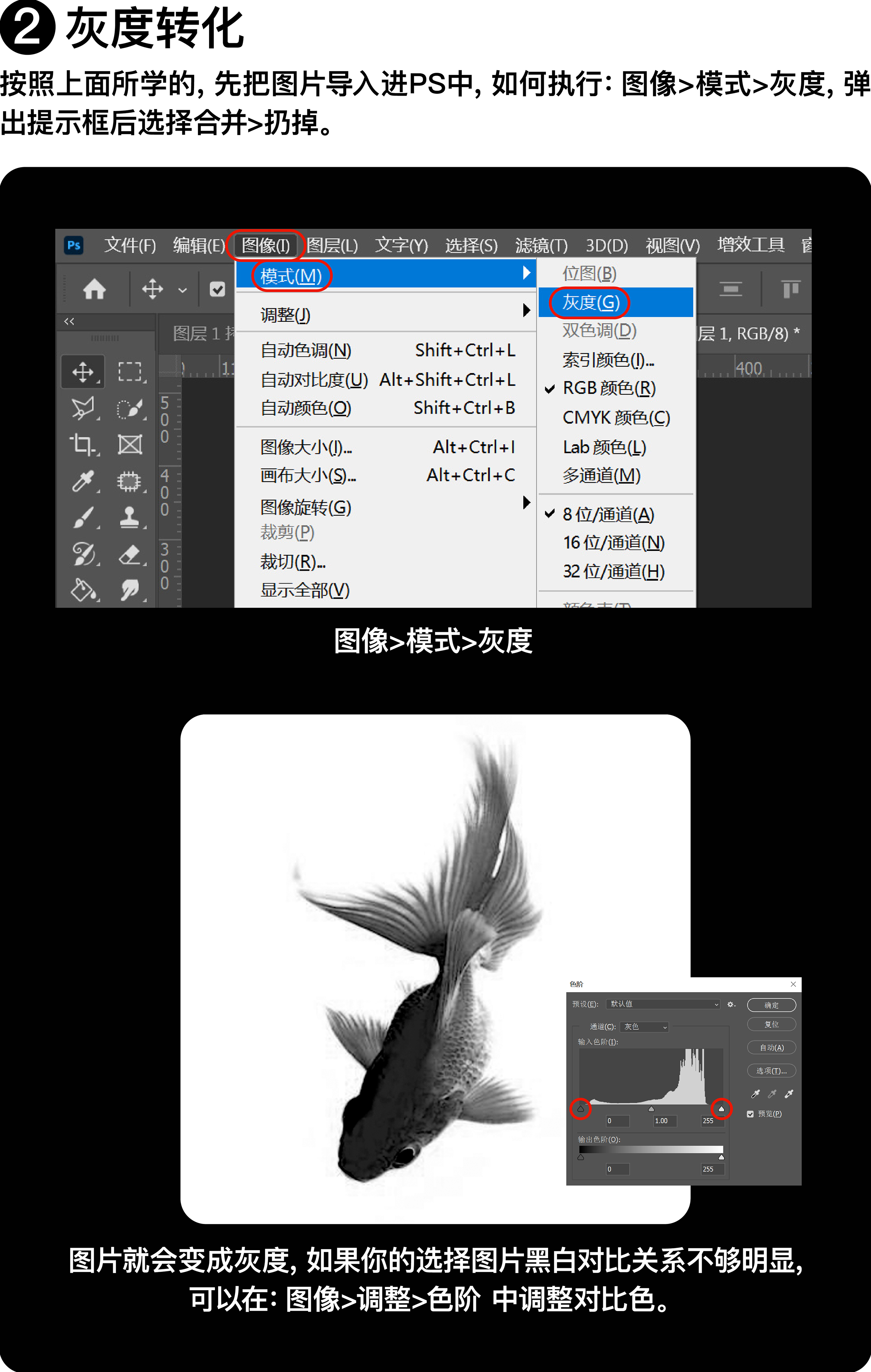
Task: Open the Move tool preset dropdown arrow
Action: (x=183, y=290)
